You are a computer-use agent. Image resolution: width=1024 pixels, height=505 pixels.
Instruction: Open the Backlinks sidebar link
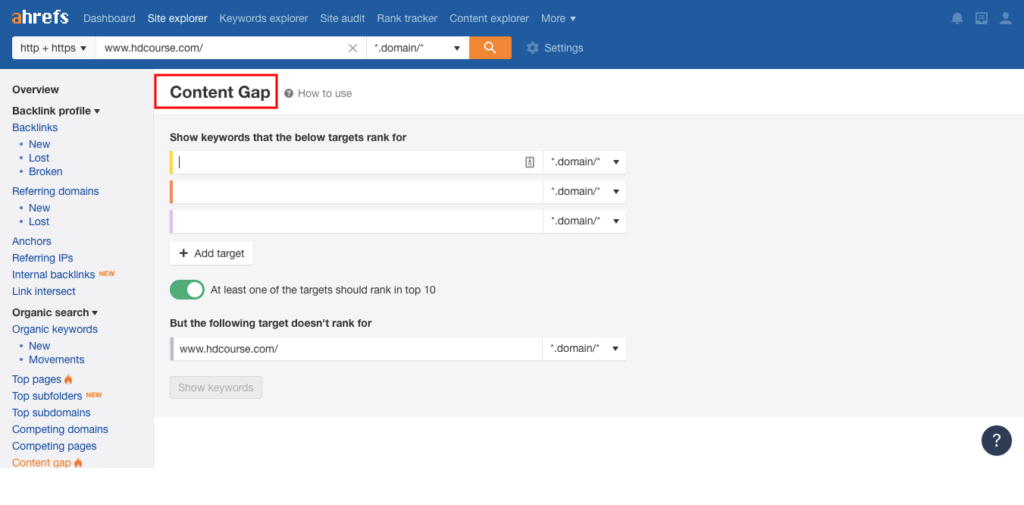35,127
